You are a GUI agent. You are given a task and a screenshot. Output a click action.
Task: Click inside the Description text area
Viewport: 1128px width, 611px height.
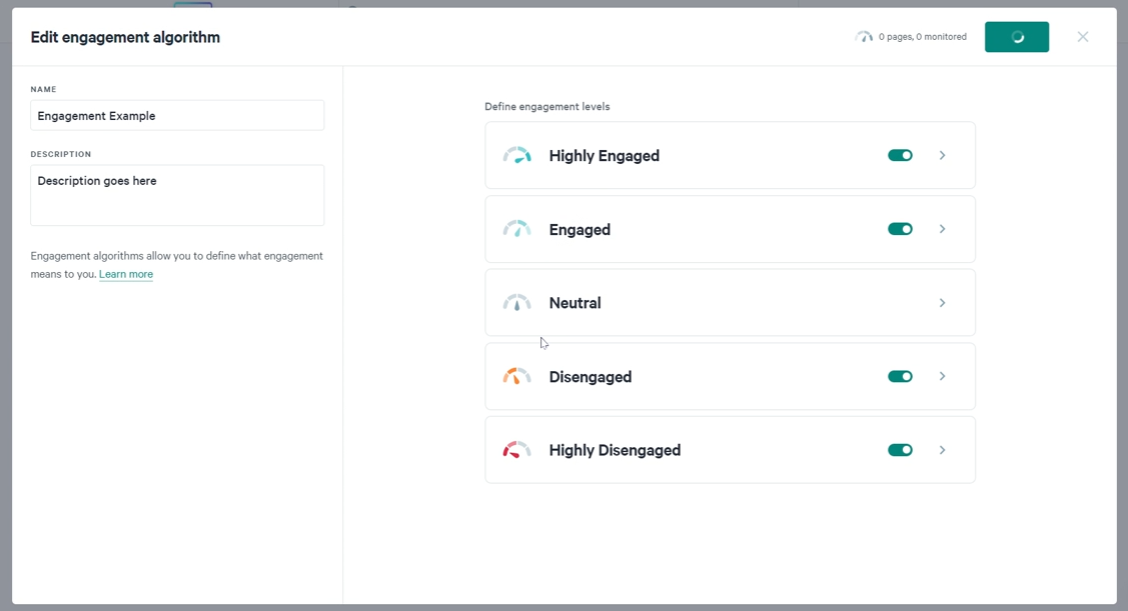(177, 195)
